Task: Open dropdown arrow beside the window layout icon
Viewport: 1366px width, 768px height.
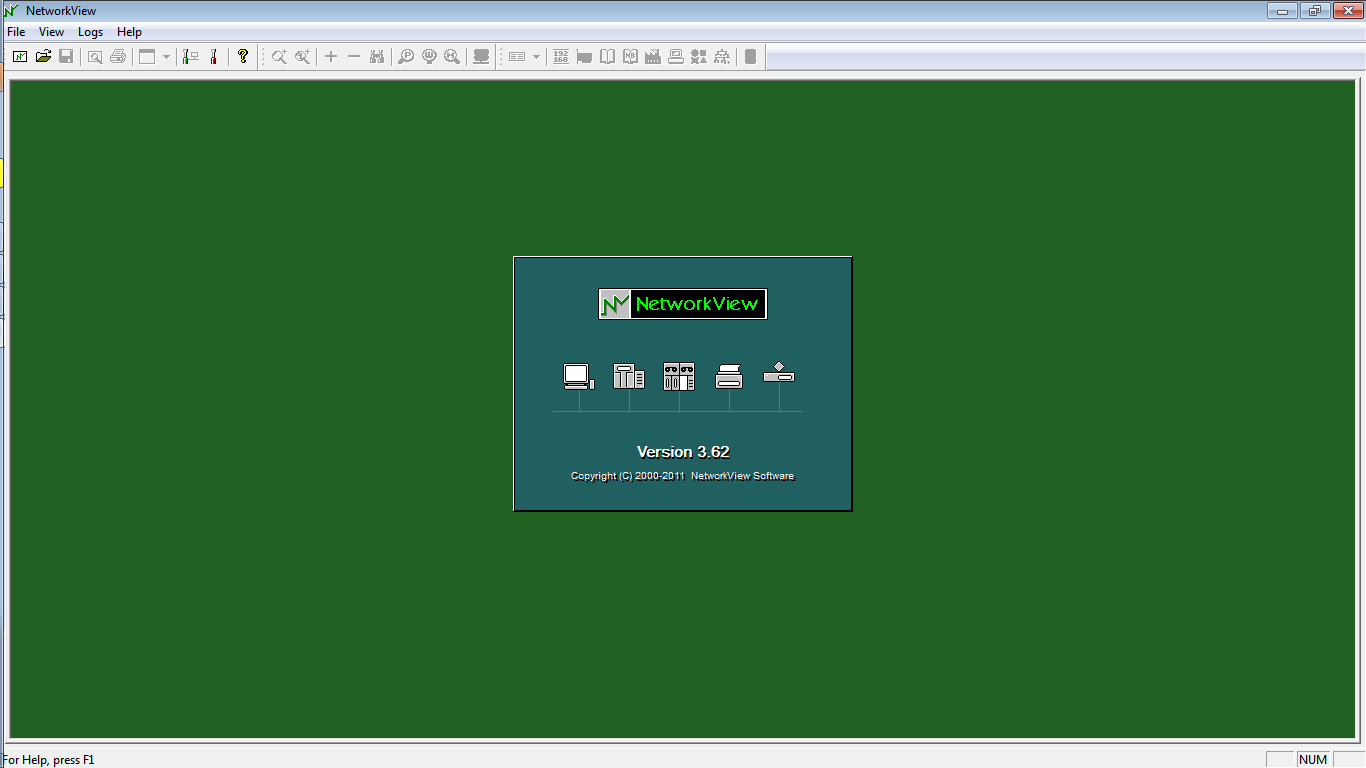Action: [x=166, y=57]
